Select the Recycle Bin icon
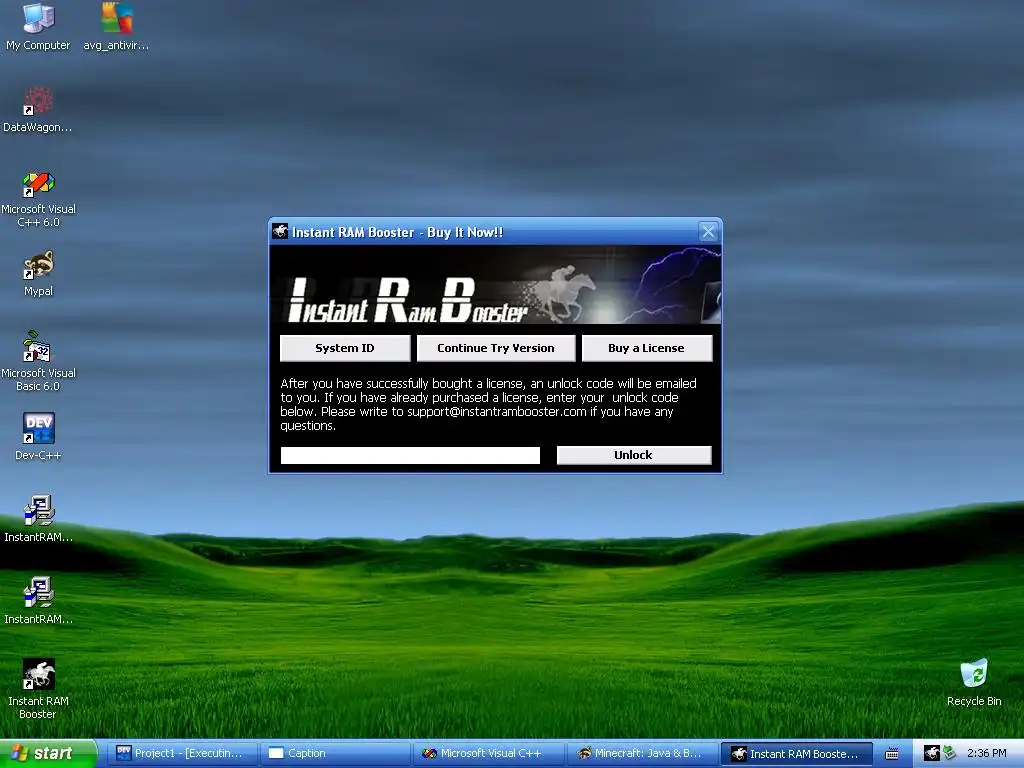 pyautogui.click(x=974, y=682)
